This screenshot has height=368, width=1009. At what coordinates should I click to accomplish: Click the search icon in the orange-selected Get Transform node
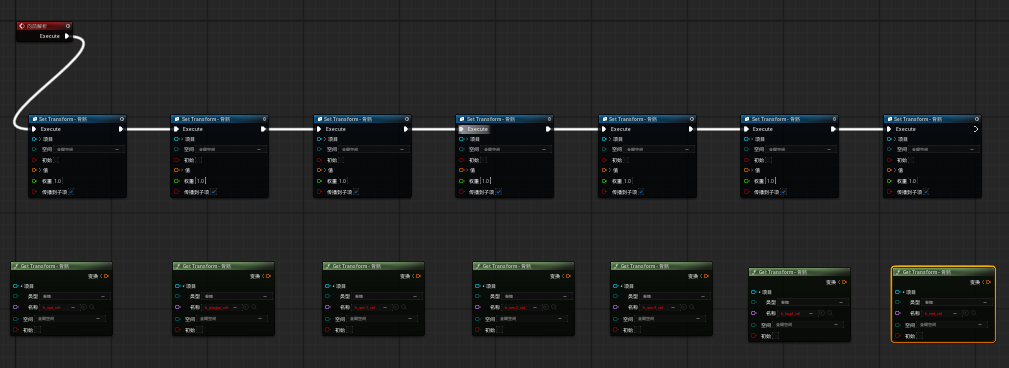[974, 313]
